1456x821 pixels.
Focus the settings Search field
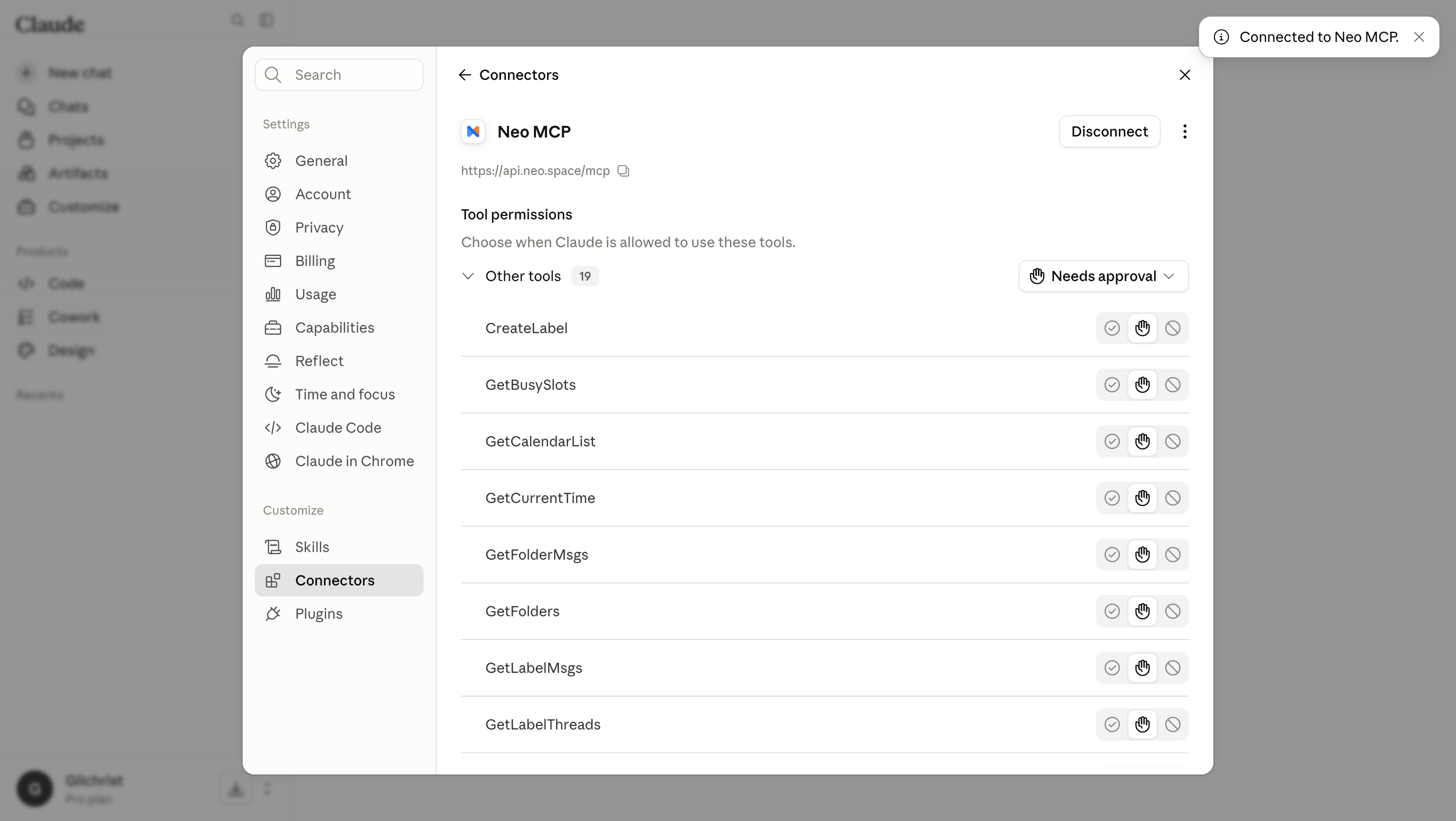[339, 75]
